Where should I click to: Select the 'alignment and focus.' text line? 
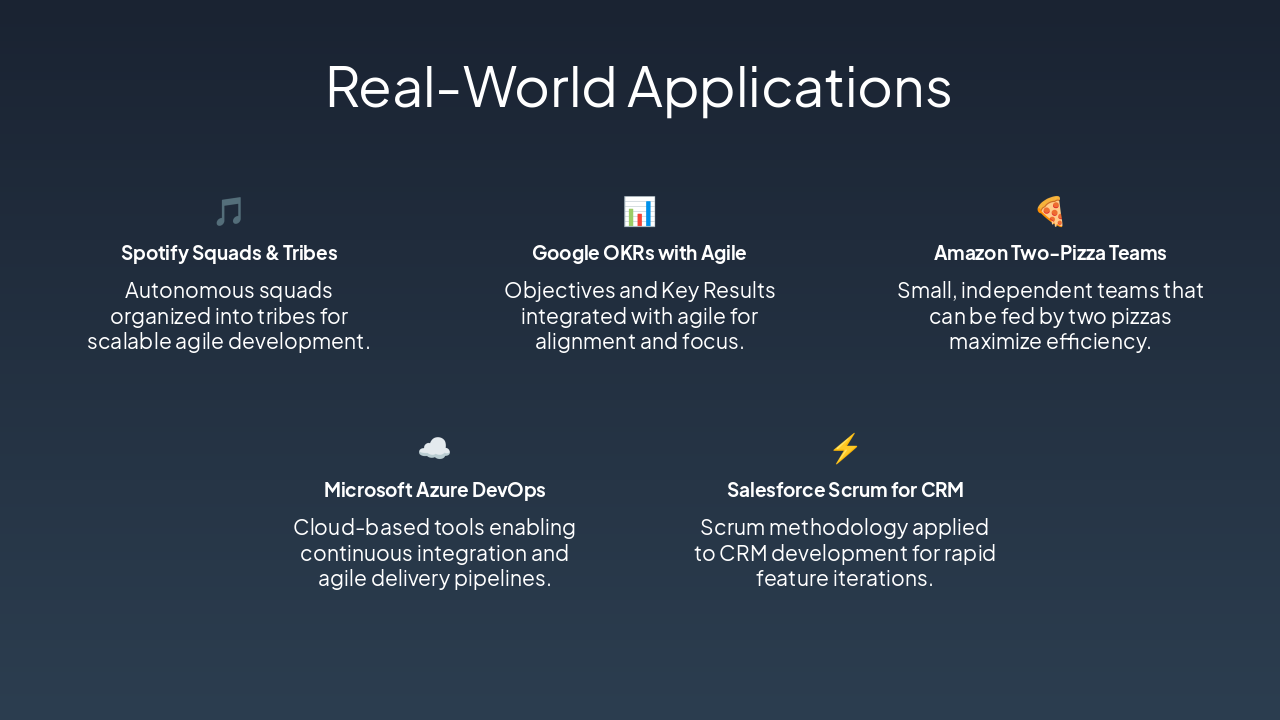pos(639,341)
